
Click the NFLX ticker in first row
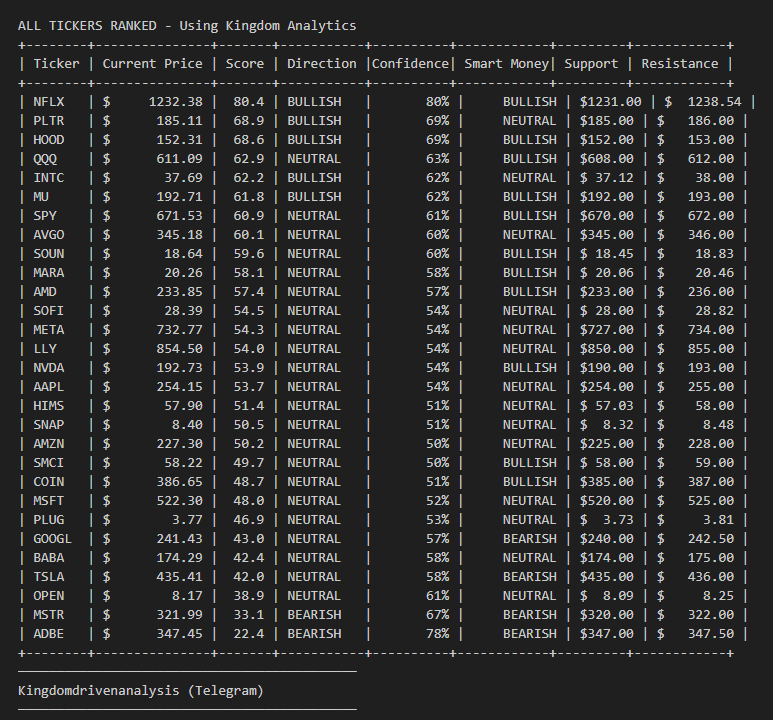click(x=48, y=101)
